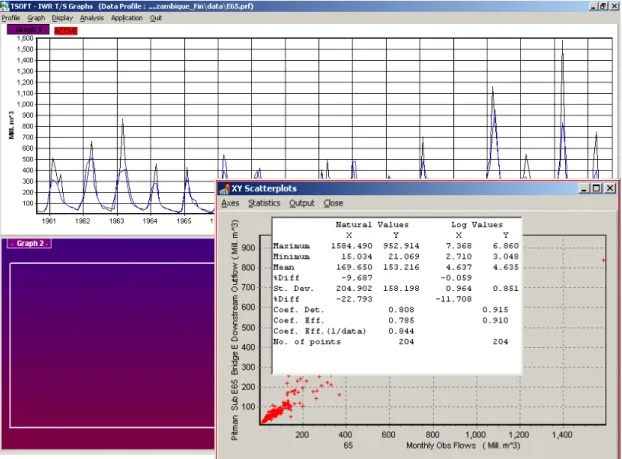Viewport: 622px width, 459px height.
Task: Click the Mill. m^3 axis label in Graph 1
Action: click(11, 125)
